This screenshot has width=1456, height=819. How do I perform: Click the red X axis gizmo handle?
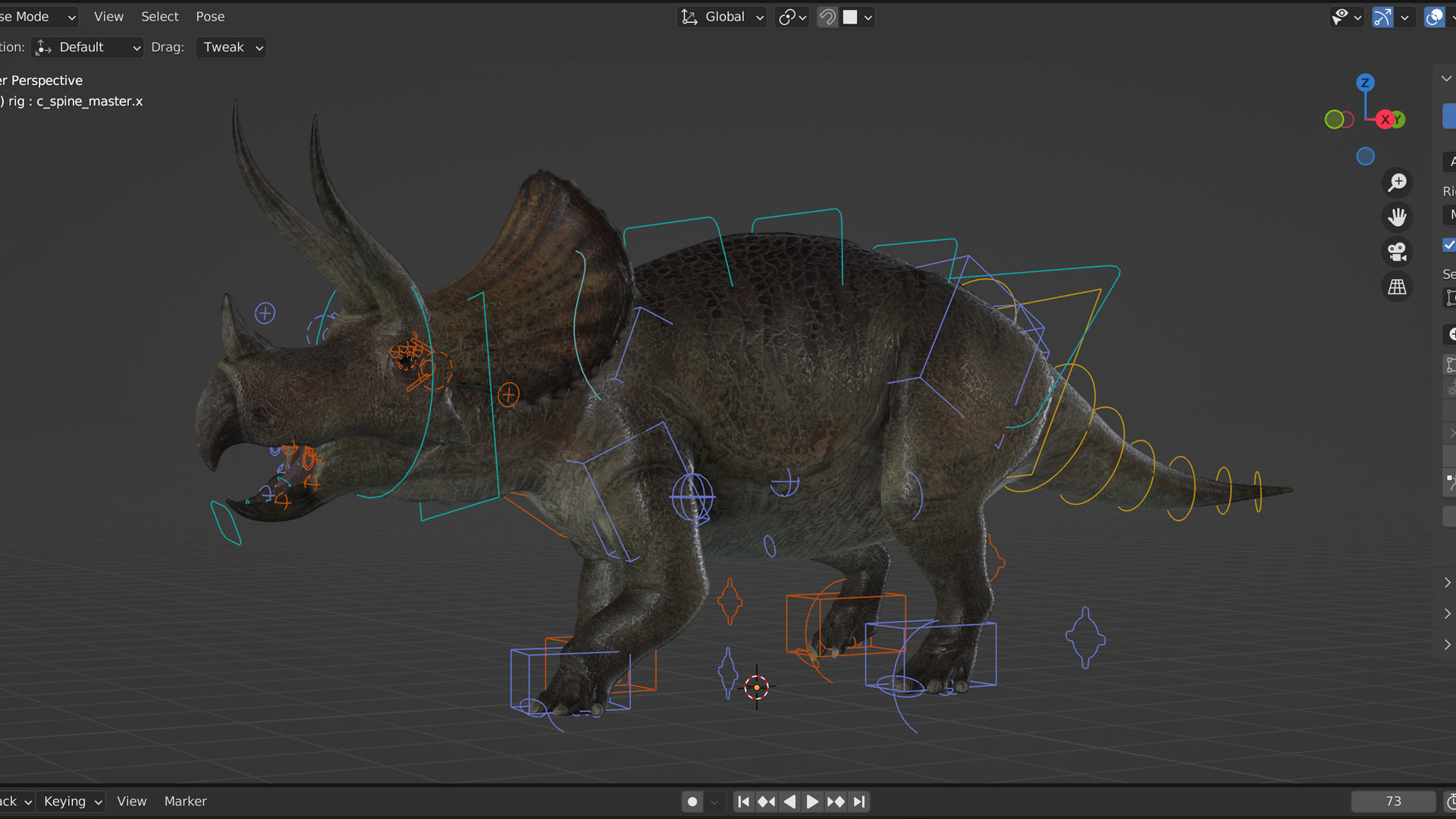click(1385, 119)
